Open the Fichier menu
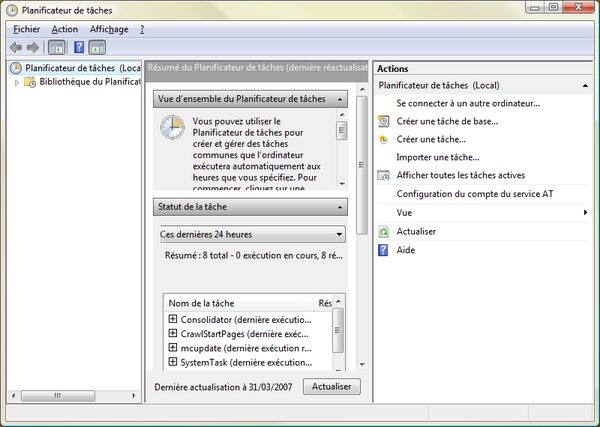The height and width of the screenshot is (427, 600). [27, 29]
